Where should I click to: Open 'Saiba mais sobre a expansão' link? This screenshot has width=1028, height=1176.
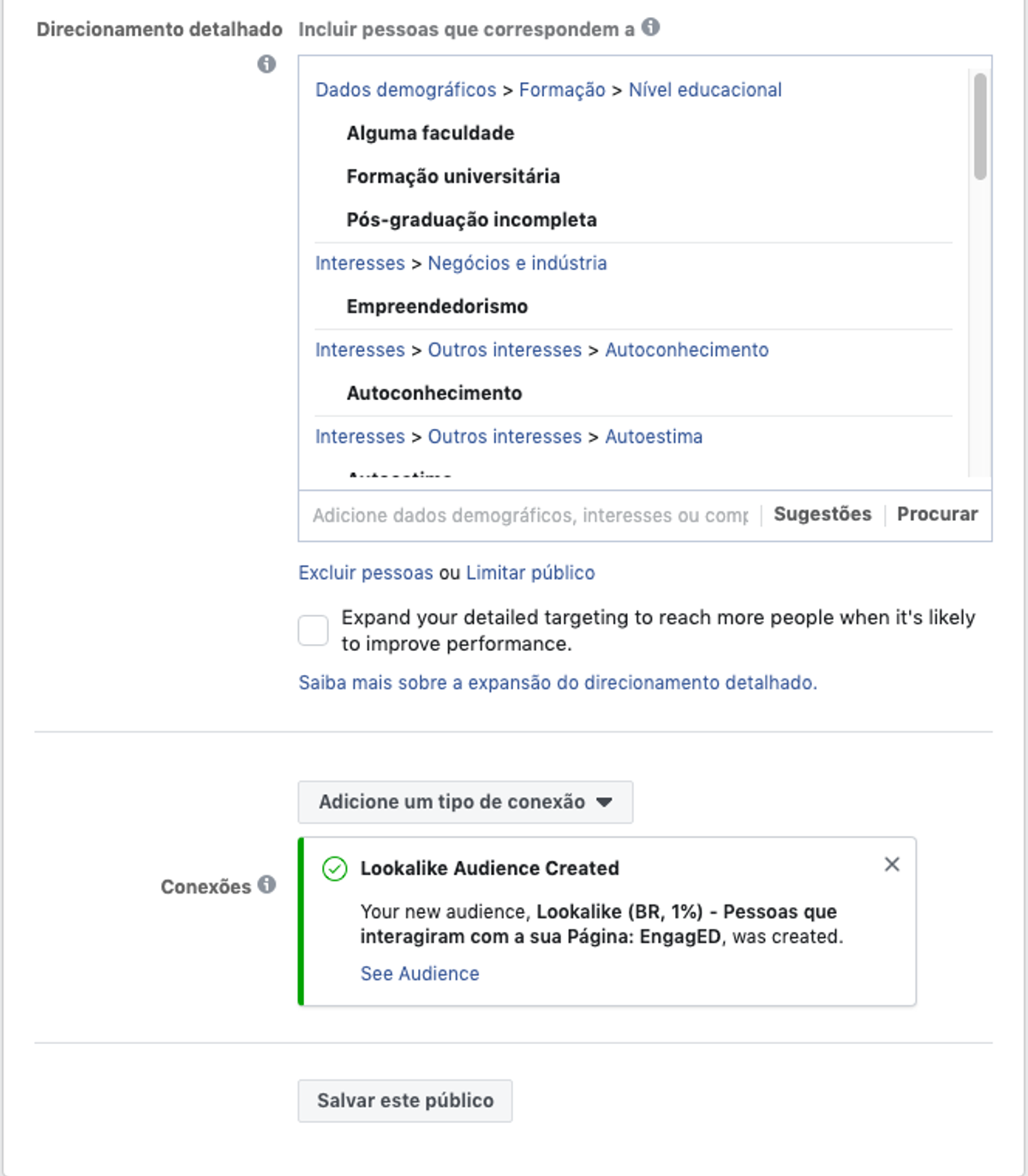tap(558, 683)
